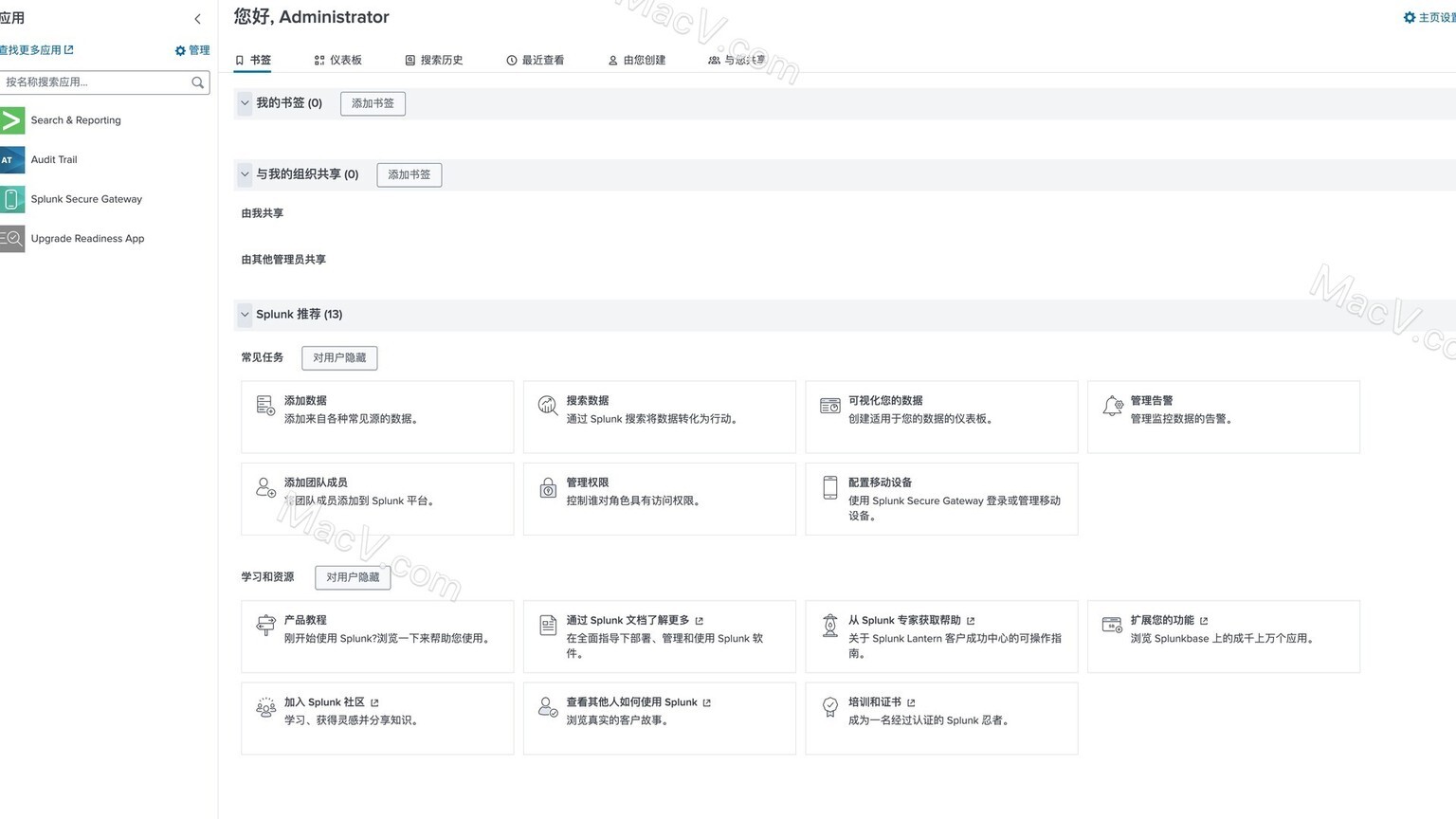Collapse the 与我的组织共享 section
This screenshot has height=819, width=1456.
pyautogui.click(x=245, y=174)
